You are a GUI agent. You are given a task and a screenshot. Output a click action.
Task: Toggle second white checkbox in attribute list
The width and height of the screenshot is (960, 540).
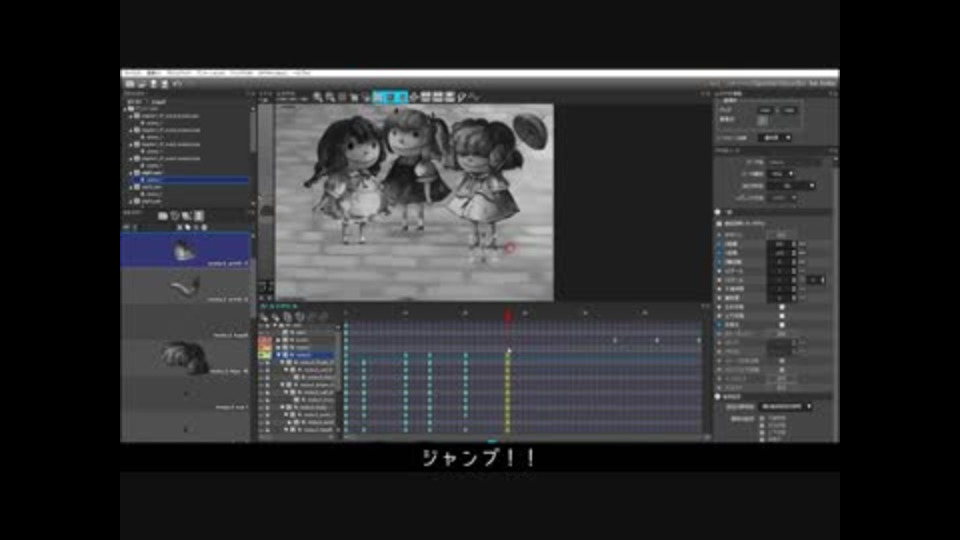(x=782, y=316)
